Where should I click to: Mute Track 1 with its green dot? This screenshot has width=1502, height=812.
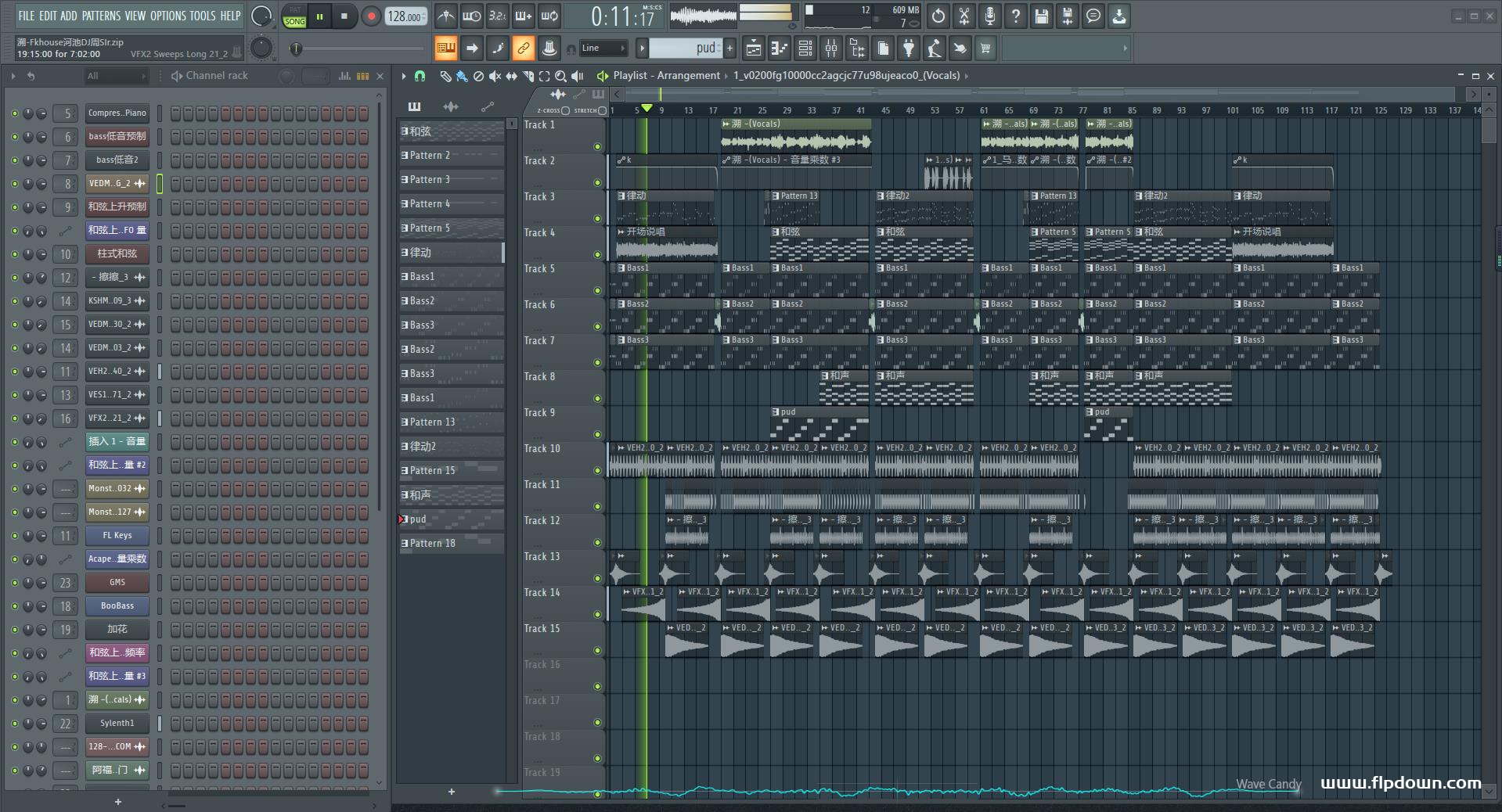[597, 147]
